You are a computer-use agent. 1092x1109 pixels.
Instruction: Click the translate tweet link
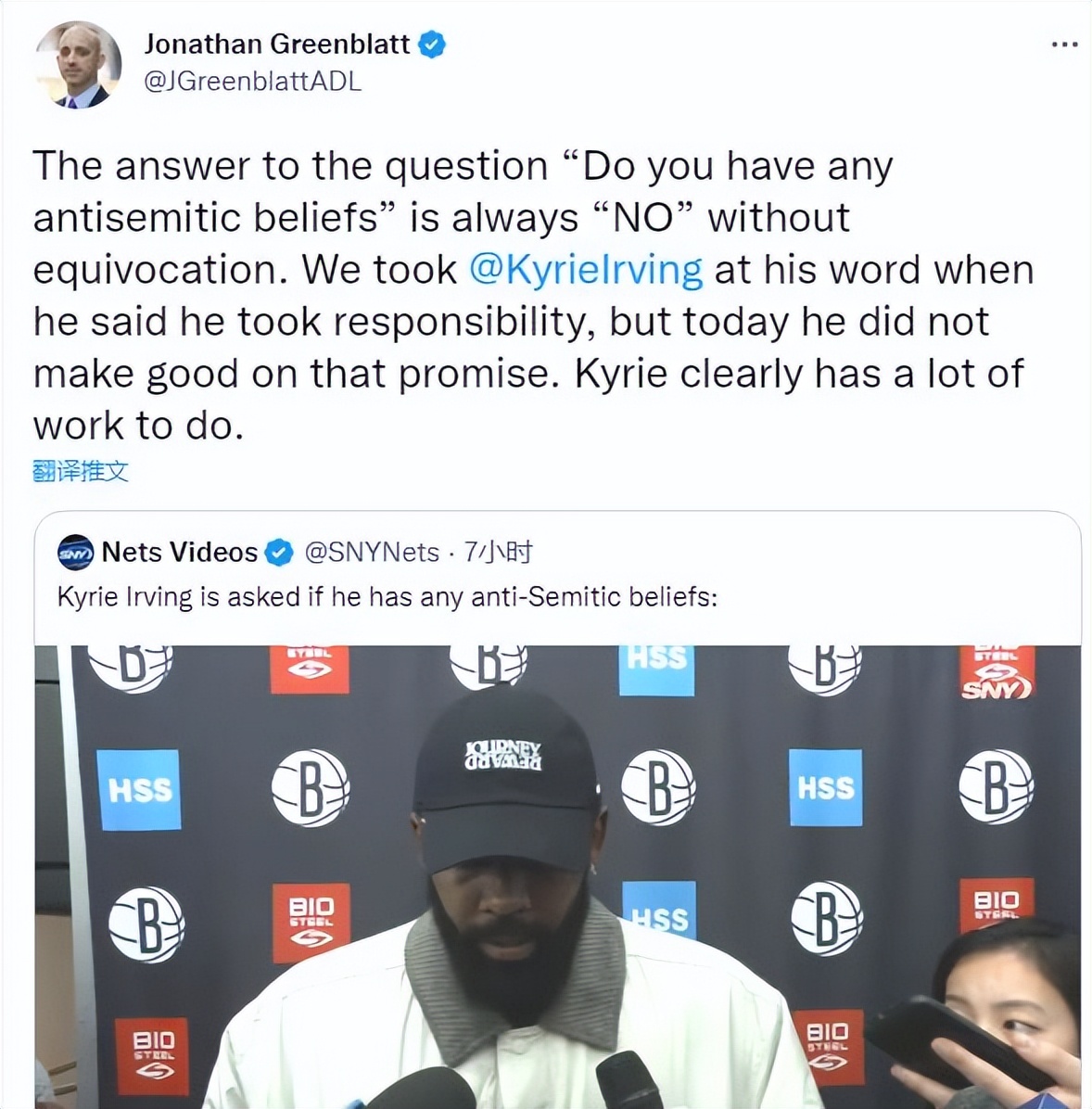81,471
